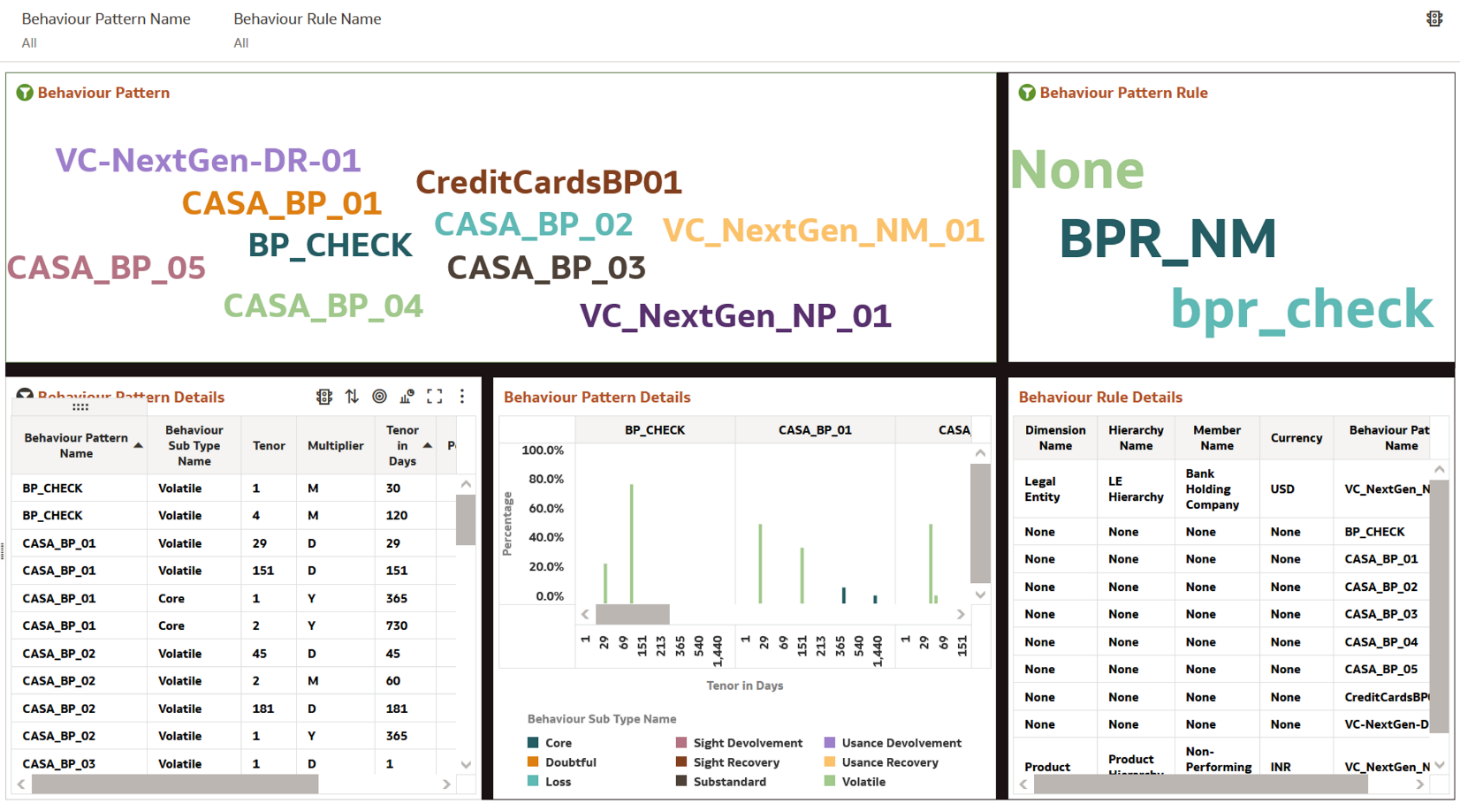
Task: Open the dashboard filter settings icon at top right
Action: coord(1434,18)
